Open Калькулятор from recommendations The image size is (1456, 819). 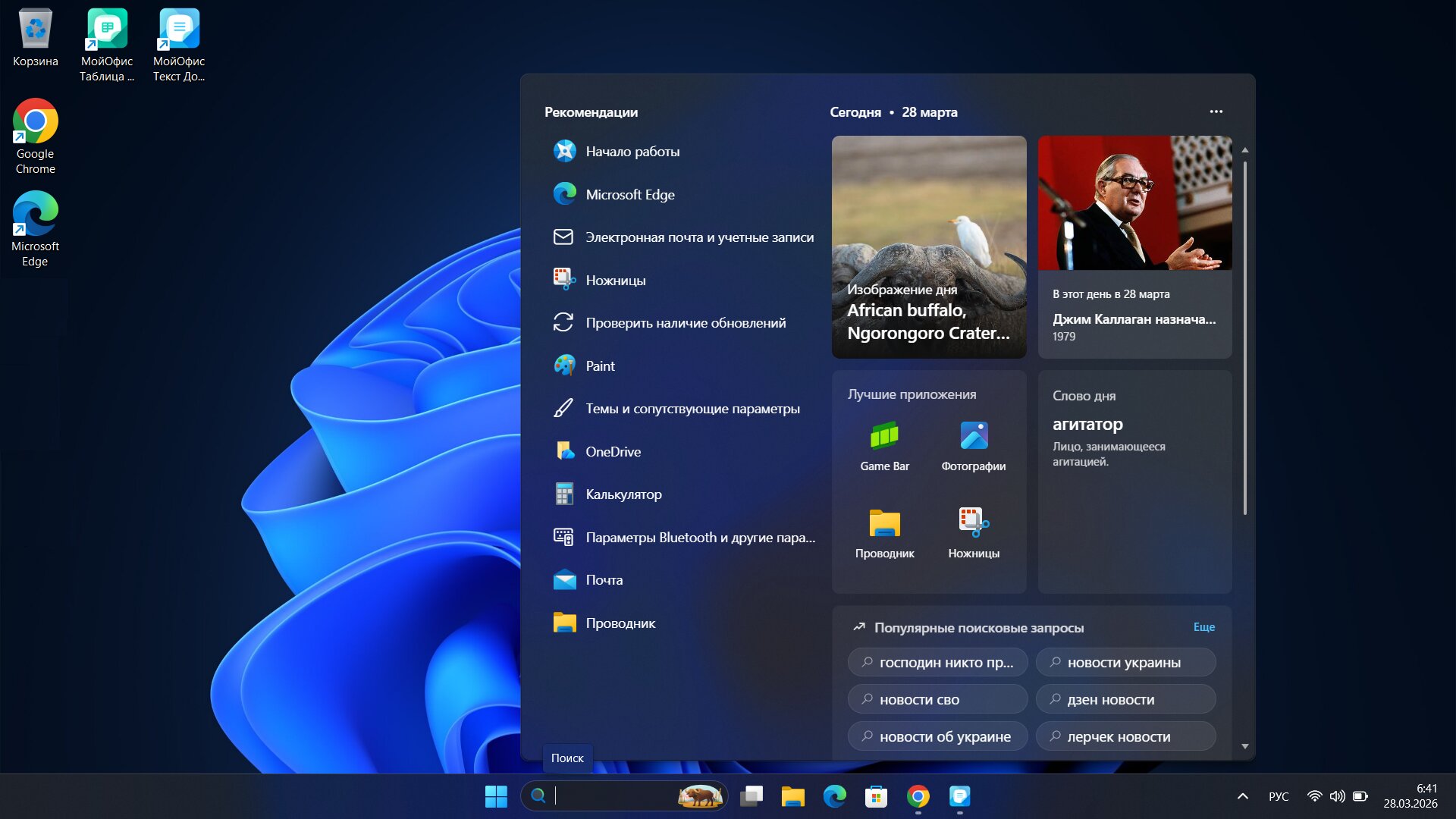click(623, 494)
